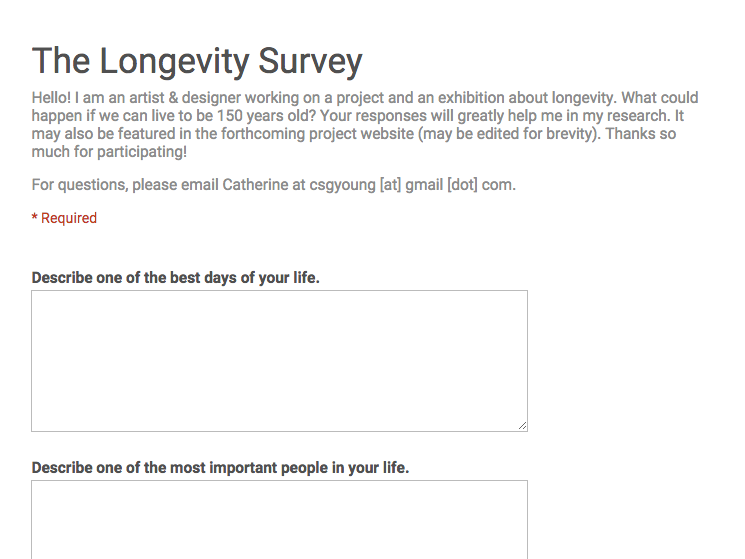Click the word "Survey" in the page title
The image size is (745, 559).
pos(310,62)
